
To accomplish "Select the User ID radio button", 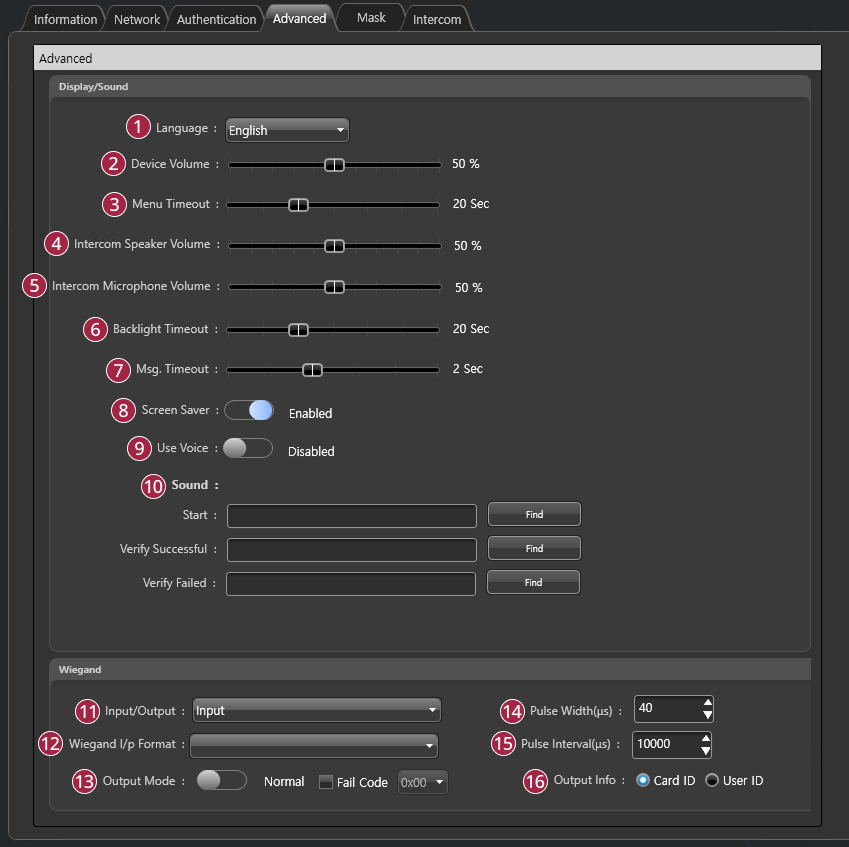I will [713, 780].
